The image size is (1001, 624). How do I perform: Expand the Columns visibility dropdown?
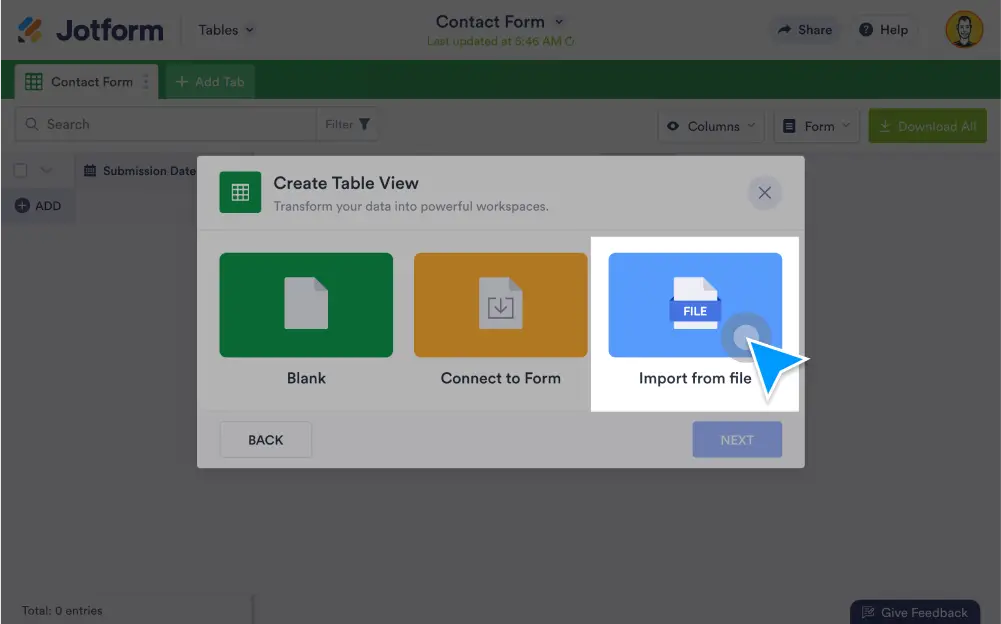click(x=711, y=126)
